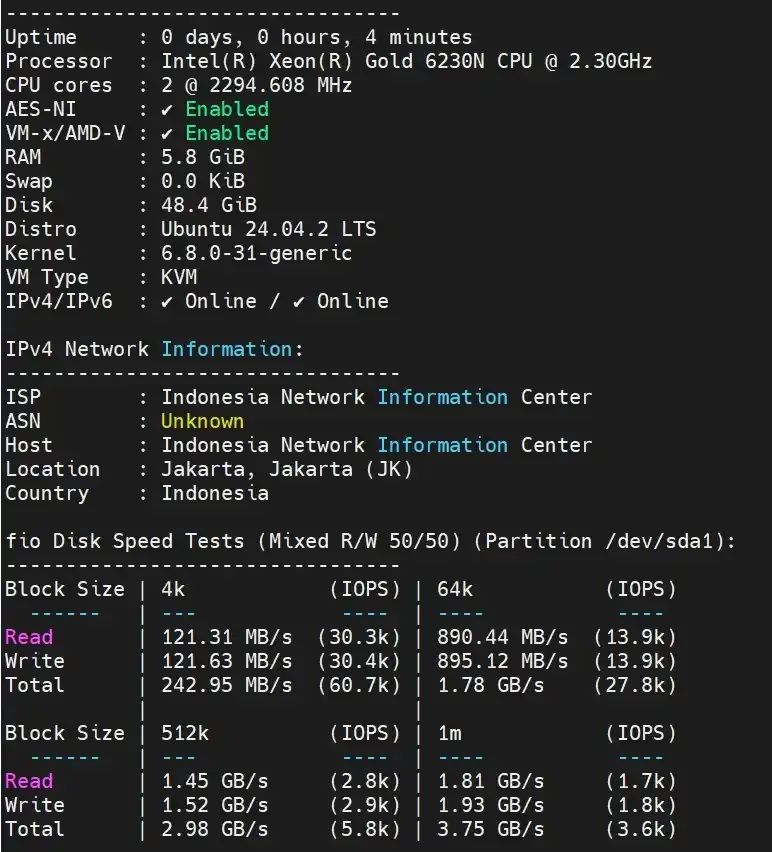Click the magenta 'Read' label in 4k table
Screen dimensions: 772x852
(29, 637)
